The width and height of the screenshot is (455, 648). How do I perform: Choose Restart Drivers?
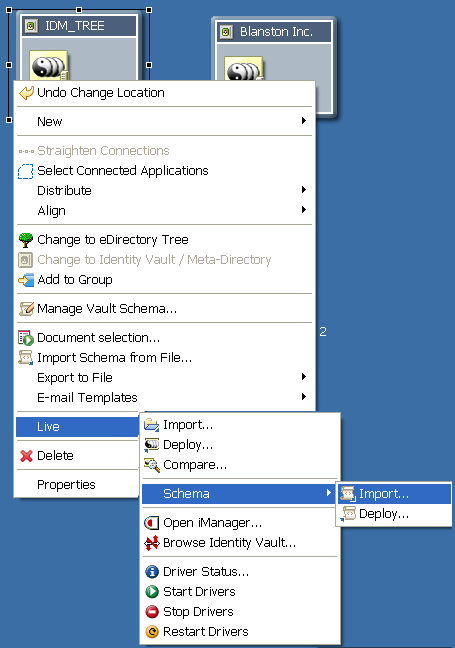click(x=240, y=631)
